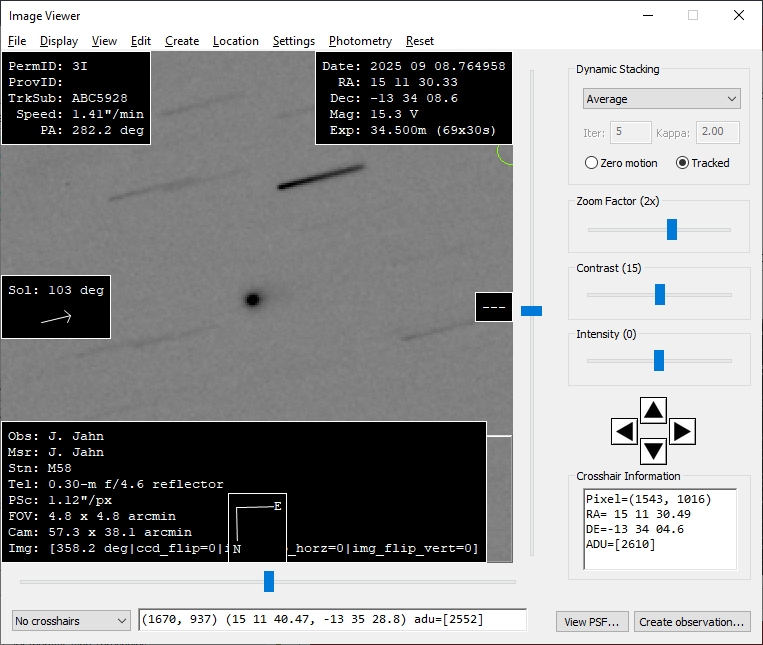Click the left arrow navigation button
This screenshot has height=645, width=763.
pos(624,432)
